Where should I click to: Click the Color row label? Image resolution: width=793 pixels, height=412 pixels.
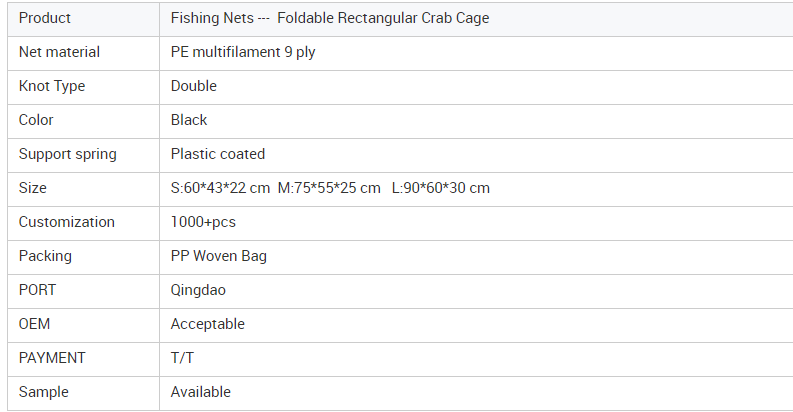36,120
